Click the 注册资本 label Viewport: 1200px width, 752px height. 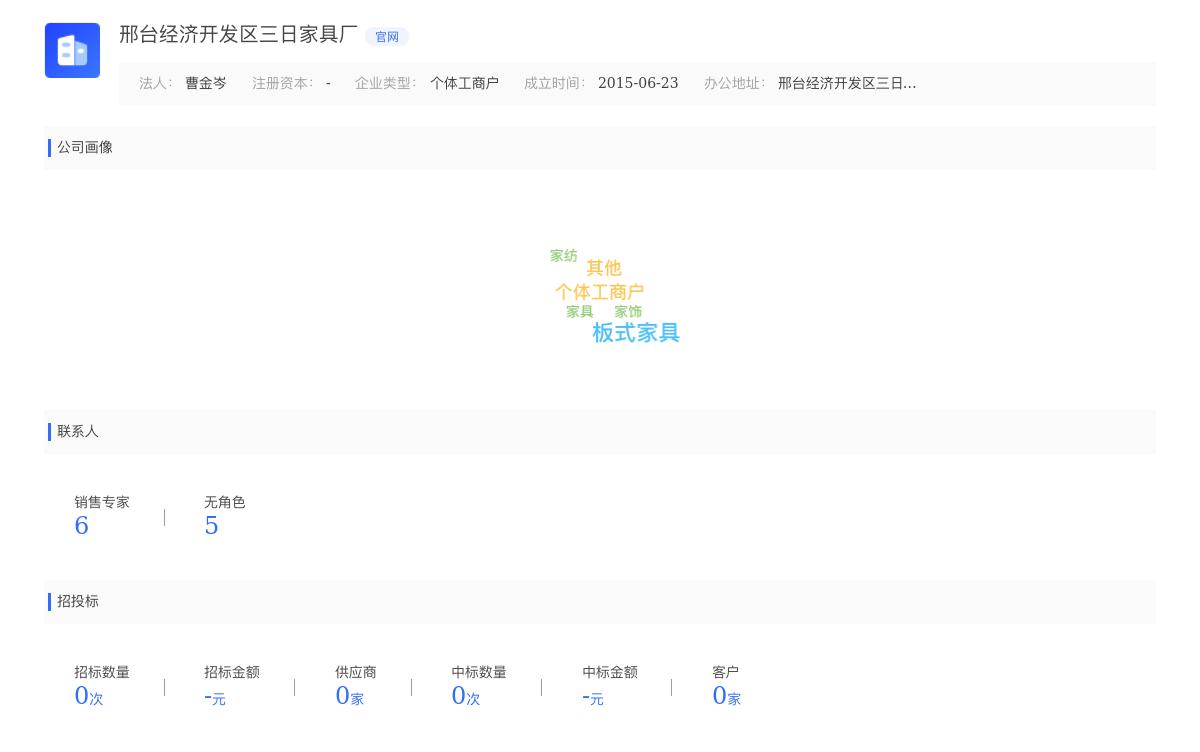pyautogui.click(x=283, y=83)
